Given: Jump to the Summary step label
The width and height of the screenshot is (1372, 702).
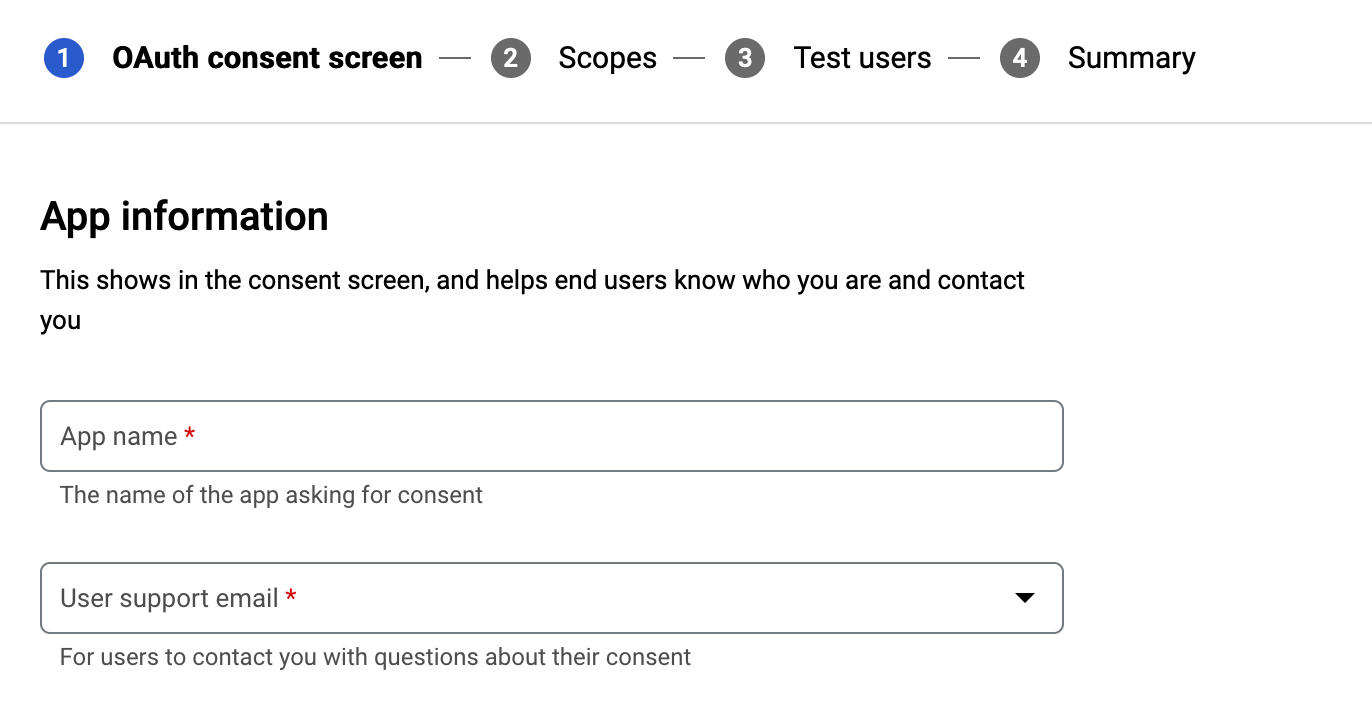Looking at the screenshot, I should (x=1131, y=58).
